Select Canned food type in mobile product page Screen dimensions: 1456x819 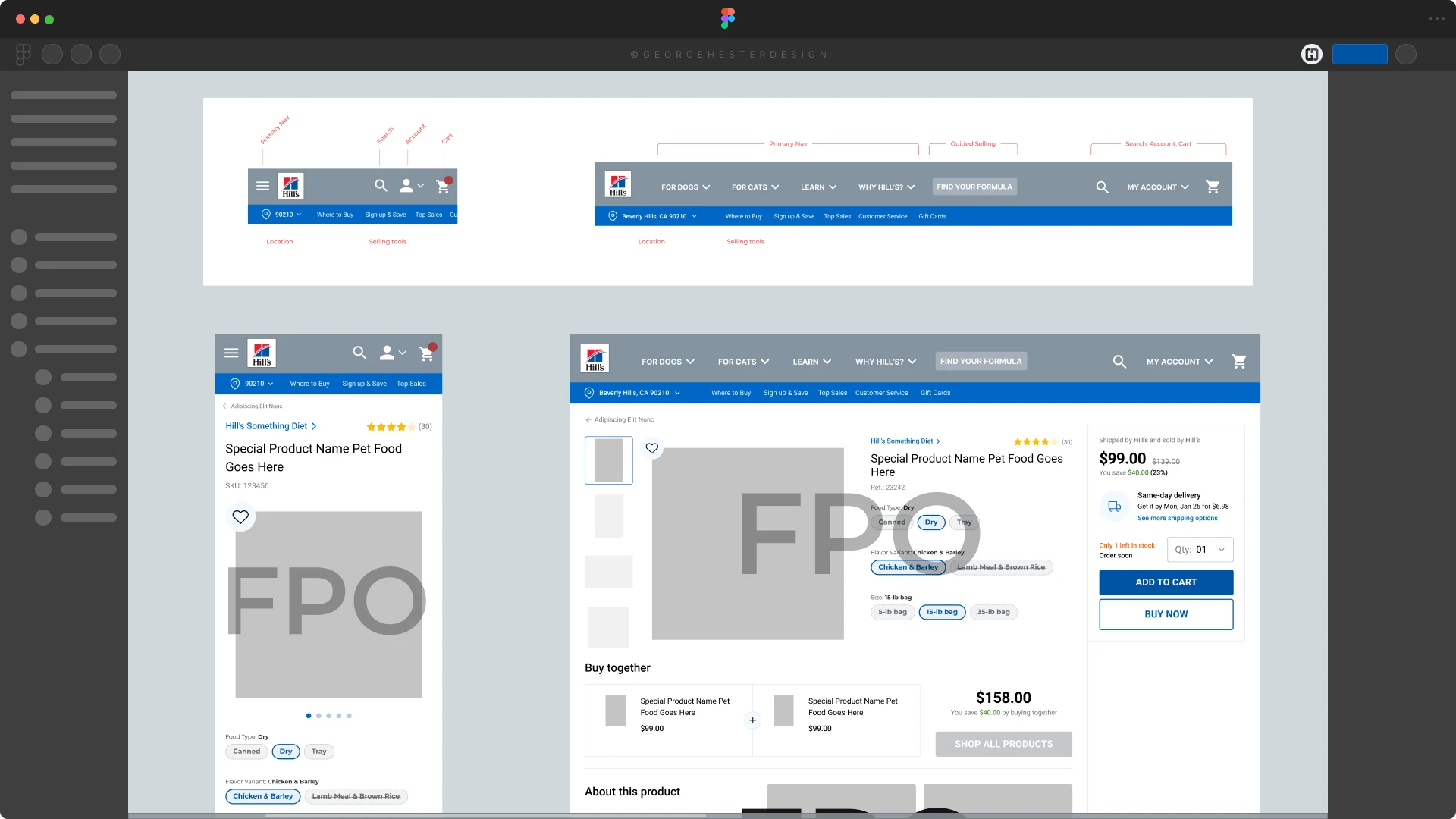tap(246, 752)
